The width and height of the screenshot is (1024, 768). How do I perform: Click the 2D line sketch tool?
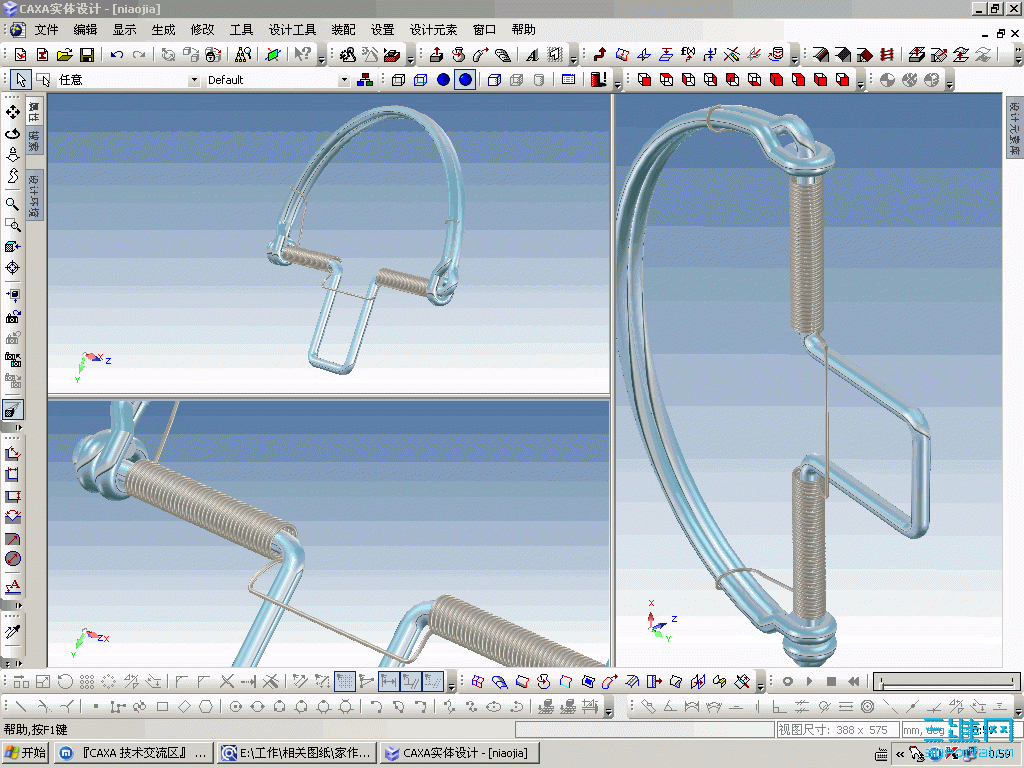click(20, 706)
